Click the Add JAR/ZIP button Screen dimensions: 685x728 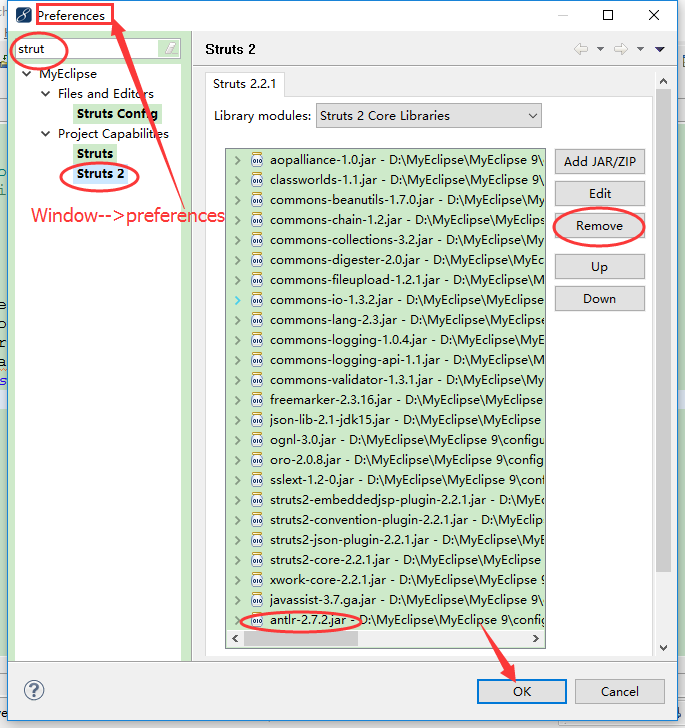[600, 162]
